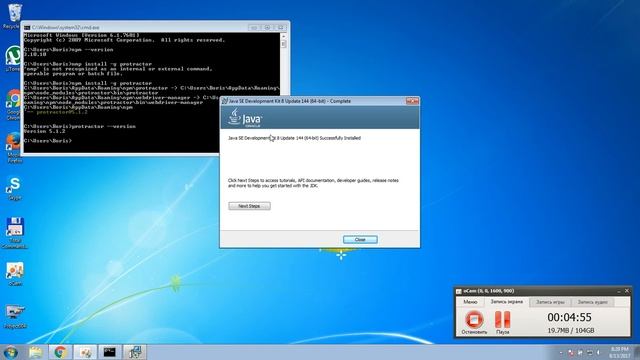Image resolution: width=640 pixels, height=360 pixels.
Task: Open Chrome from the taskbar
Action: [60, 352]
